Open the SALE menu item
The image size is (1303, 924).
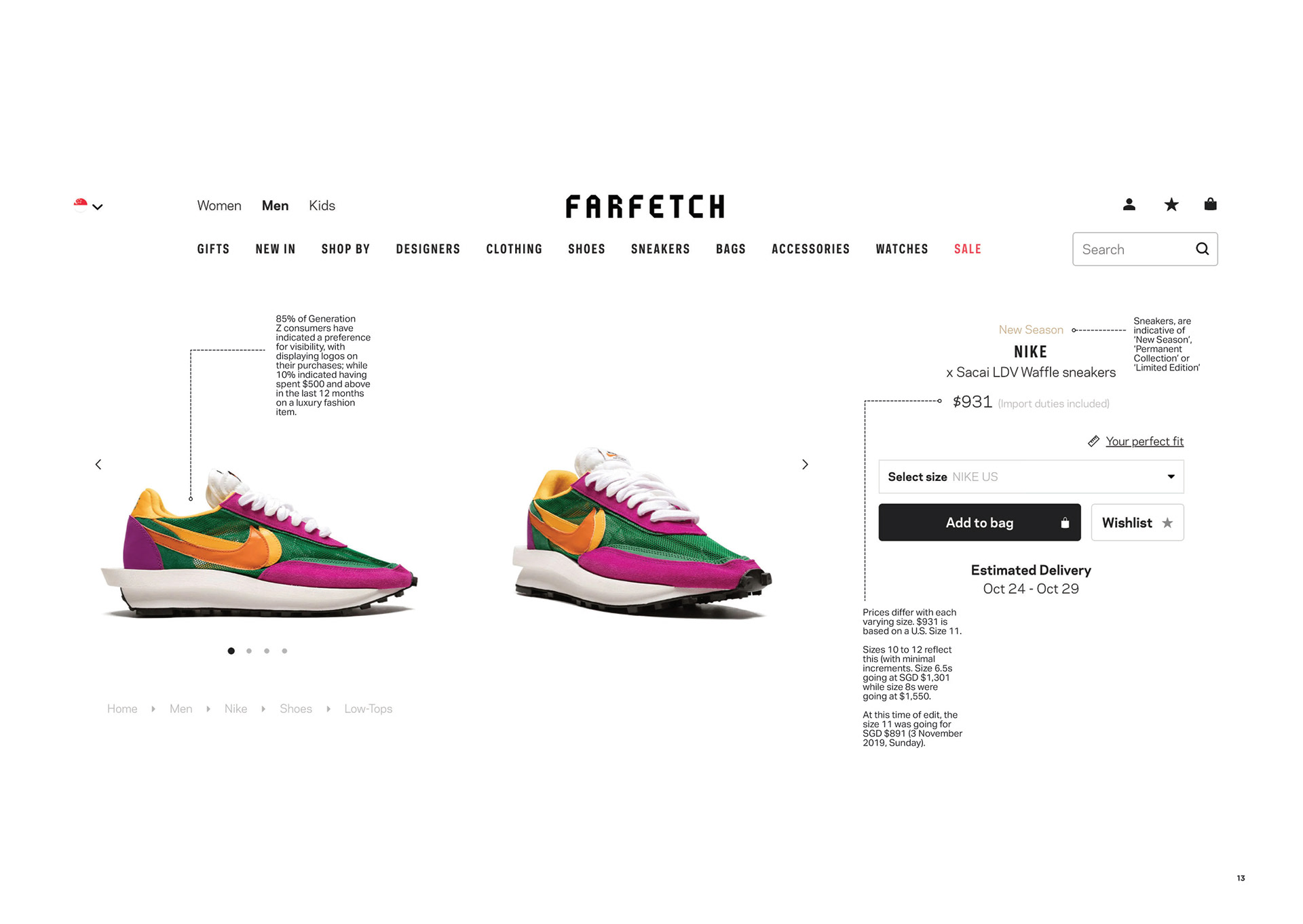click(x=968, y=249)
